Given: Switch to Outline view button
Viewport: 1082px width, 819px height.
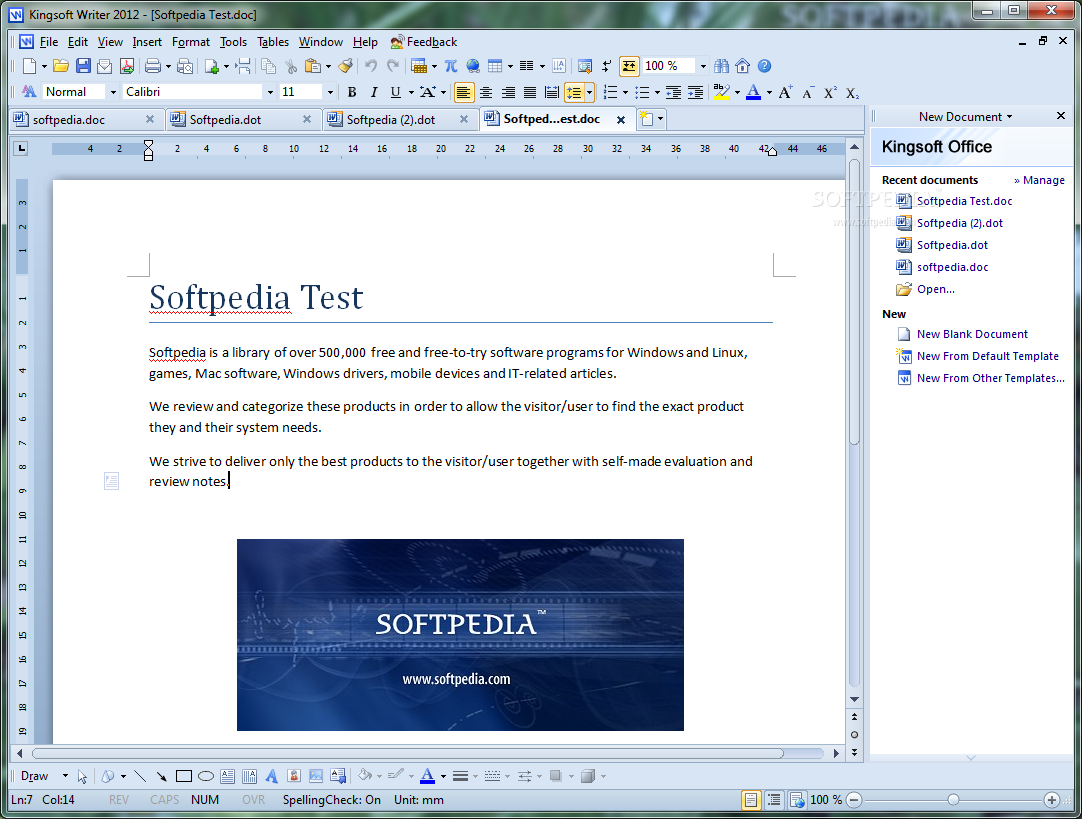Looking at the screenshot, I should coord(774,800).
